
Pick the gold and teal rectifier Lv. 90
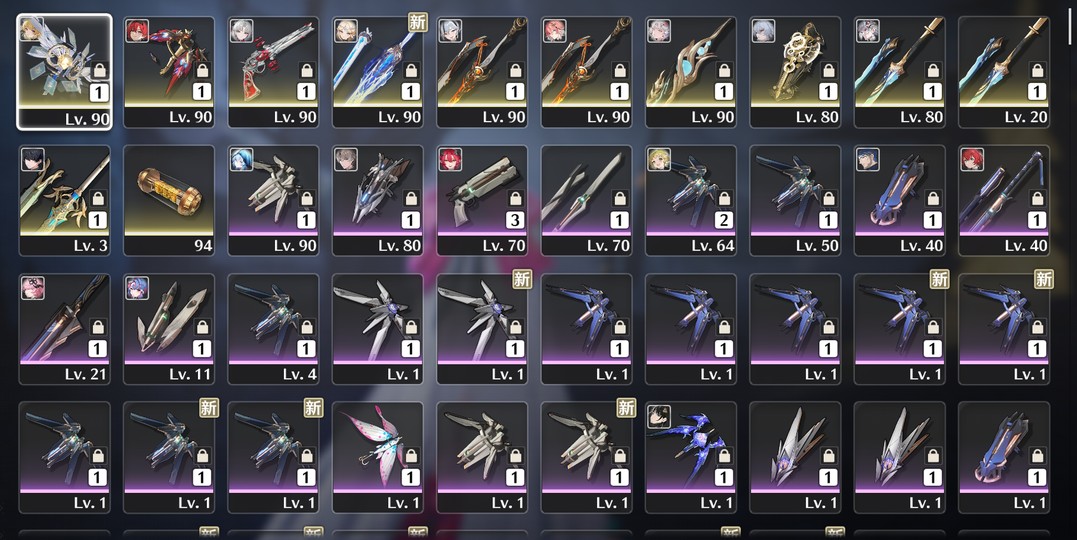point(691,72)
